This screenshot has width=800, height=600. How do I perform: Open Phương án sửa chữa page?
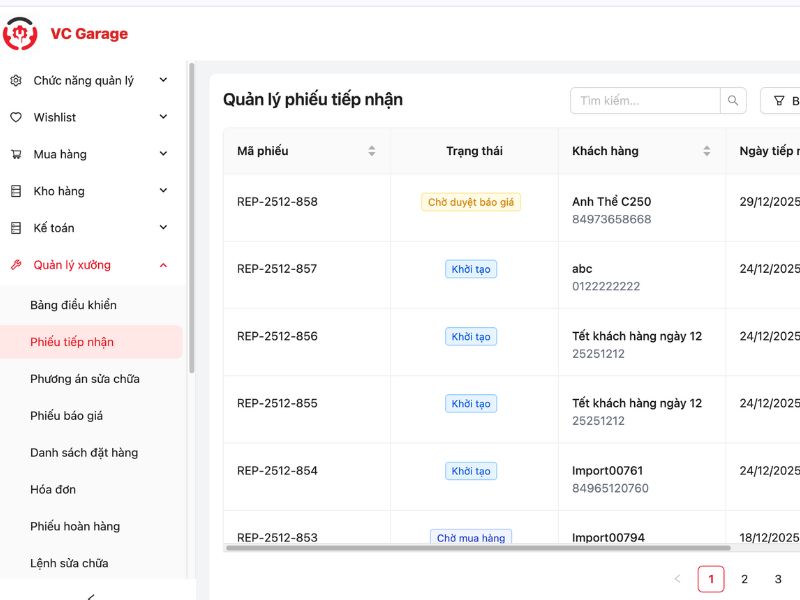(85, 379)
